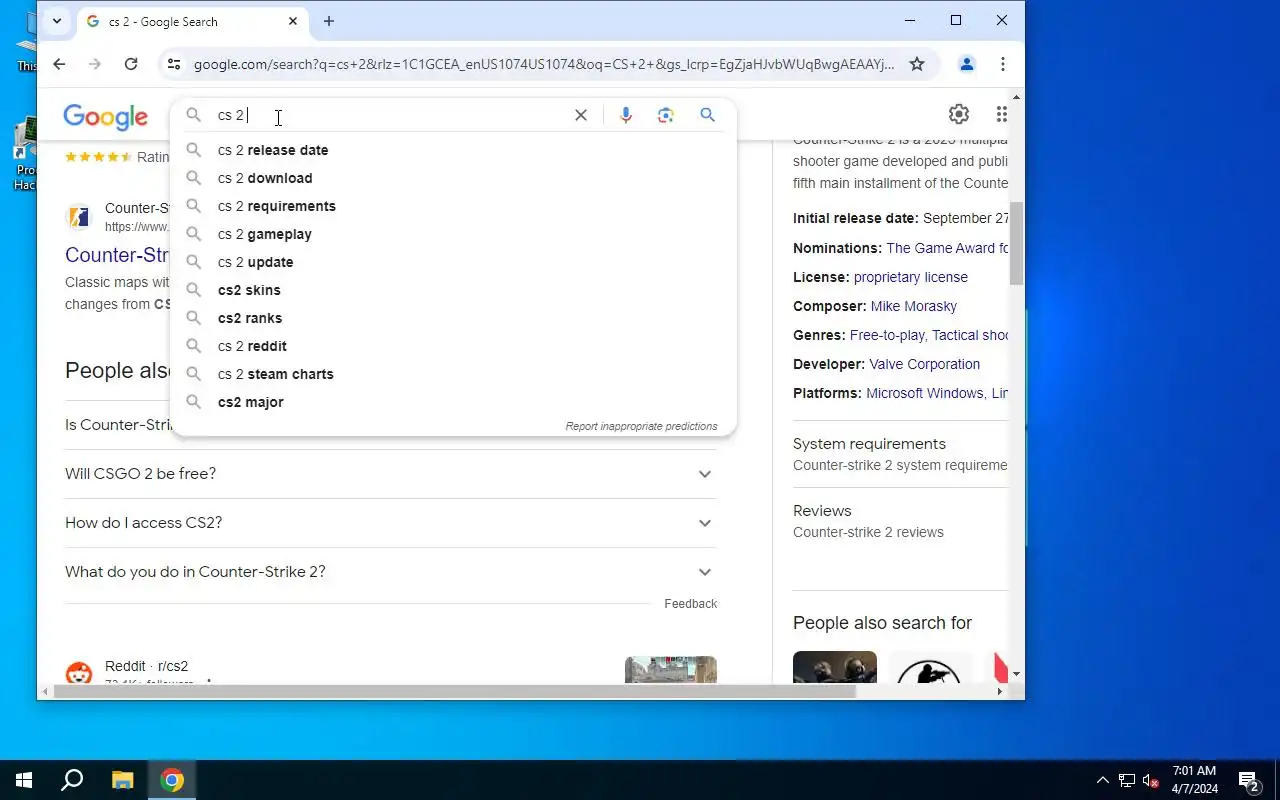This screenshot has width=1280, height=800.
Task: Expand 'How do I access CS2?' question
Action: coord(391,523)
